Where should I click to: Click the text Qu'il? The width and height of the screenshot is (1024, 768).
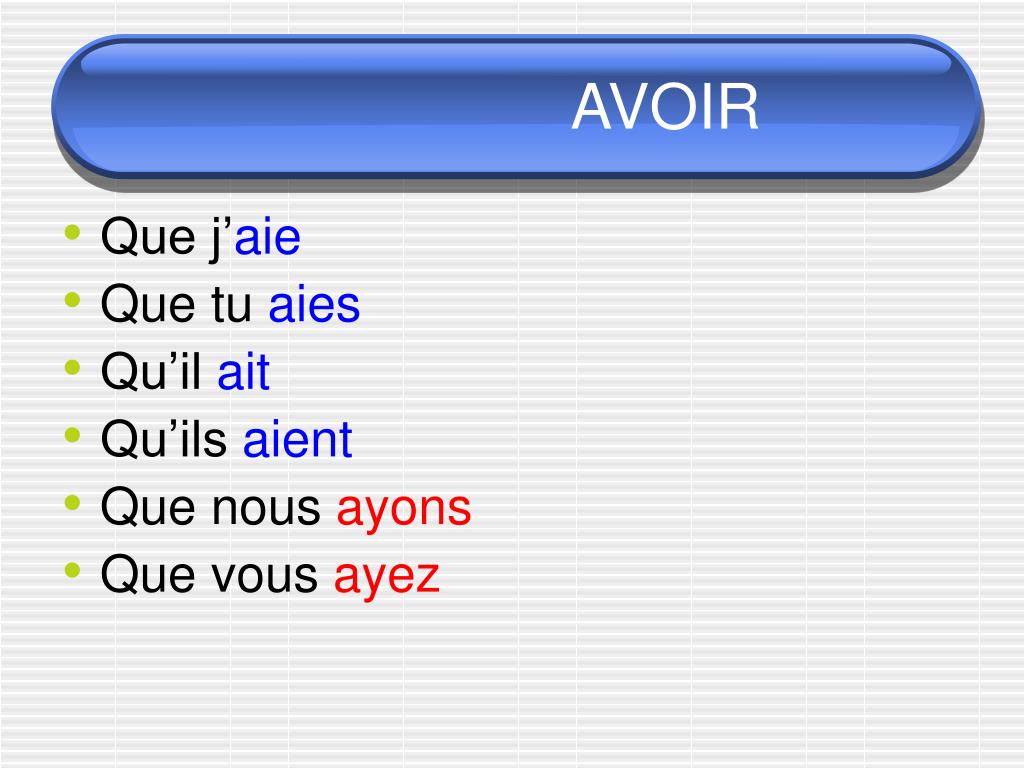click(151, 372)
